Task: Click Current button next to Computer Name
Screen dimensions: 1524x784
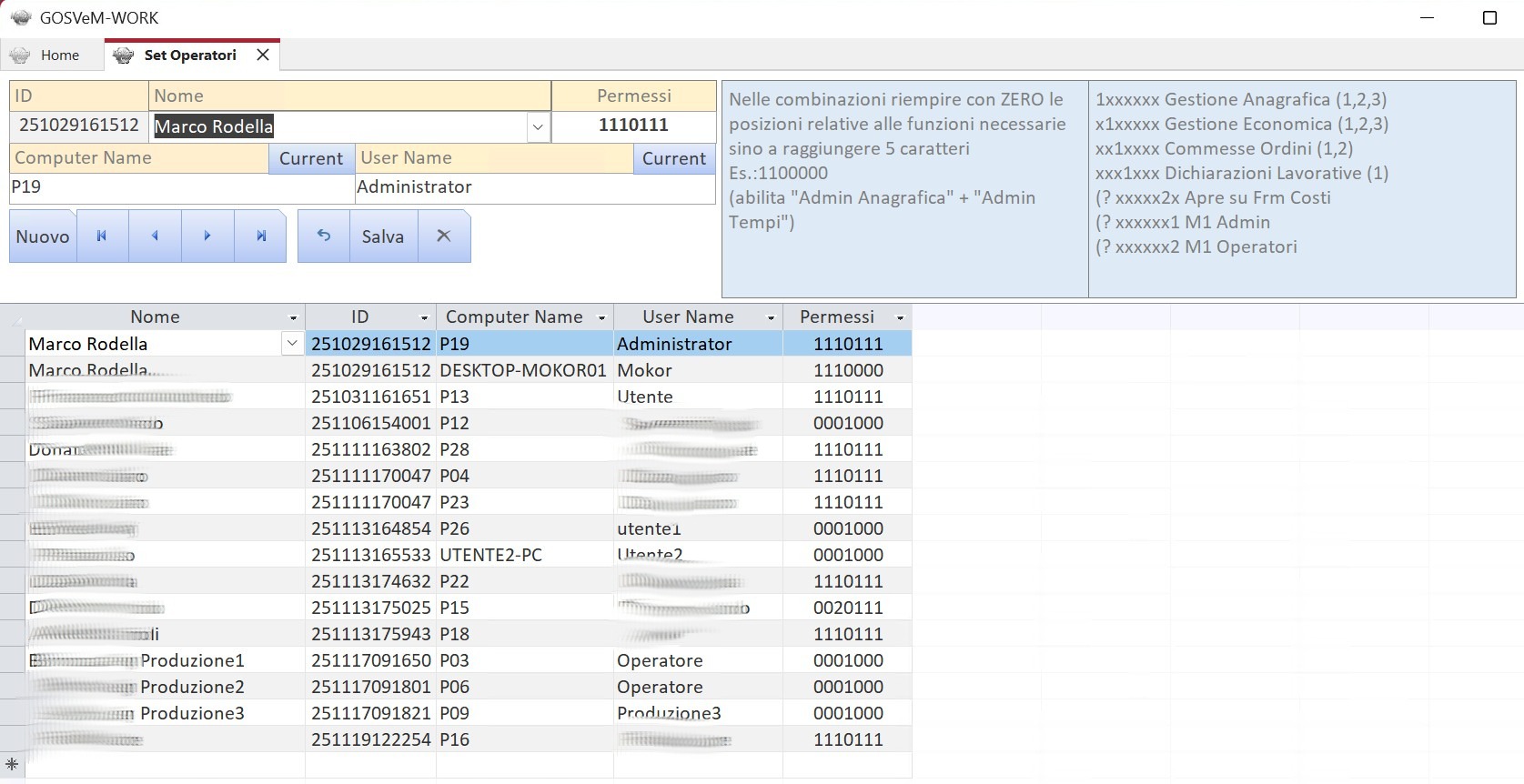Action: pos(311,158)
